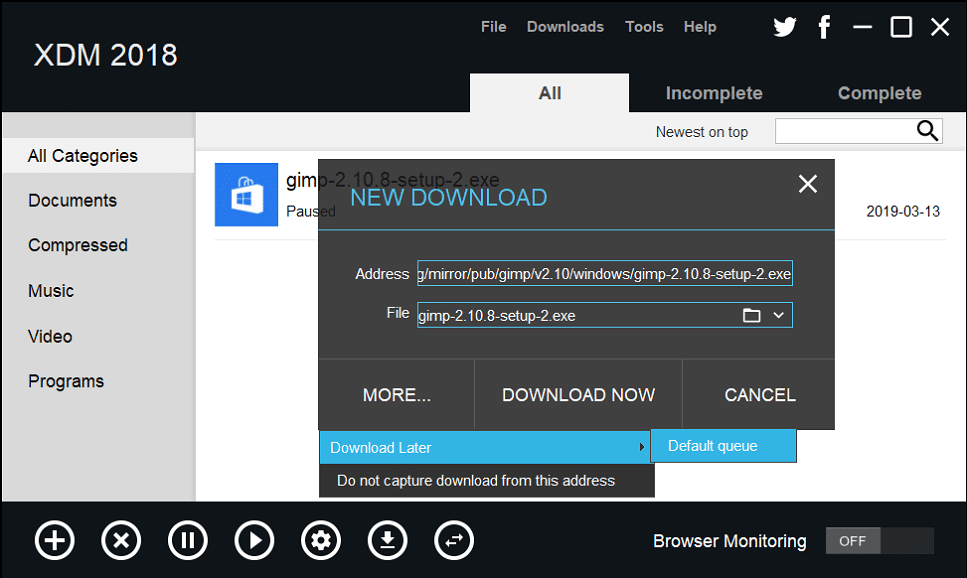The image size is (967, 578).
Task: Choose Do not capture download from this address
Action: pos(487,481)
